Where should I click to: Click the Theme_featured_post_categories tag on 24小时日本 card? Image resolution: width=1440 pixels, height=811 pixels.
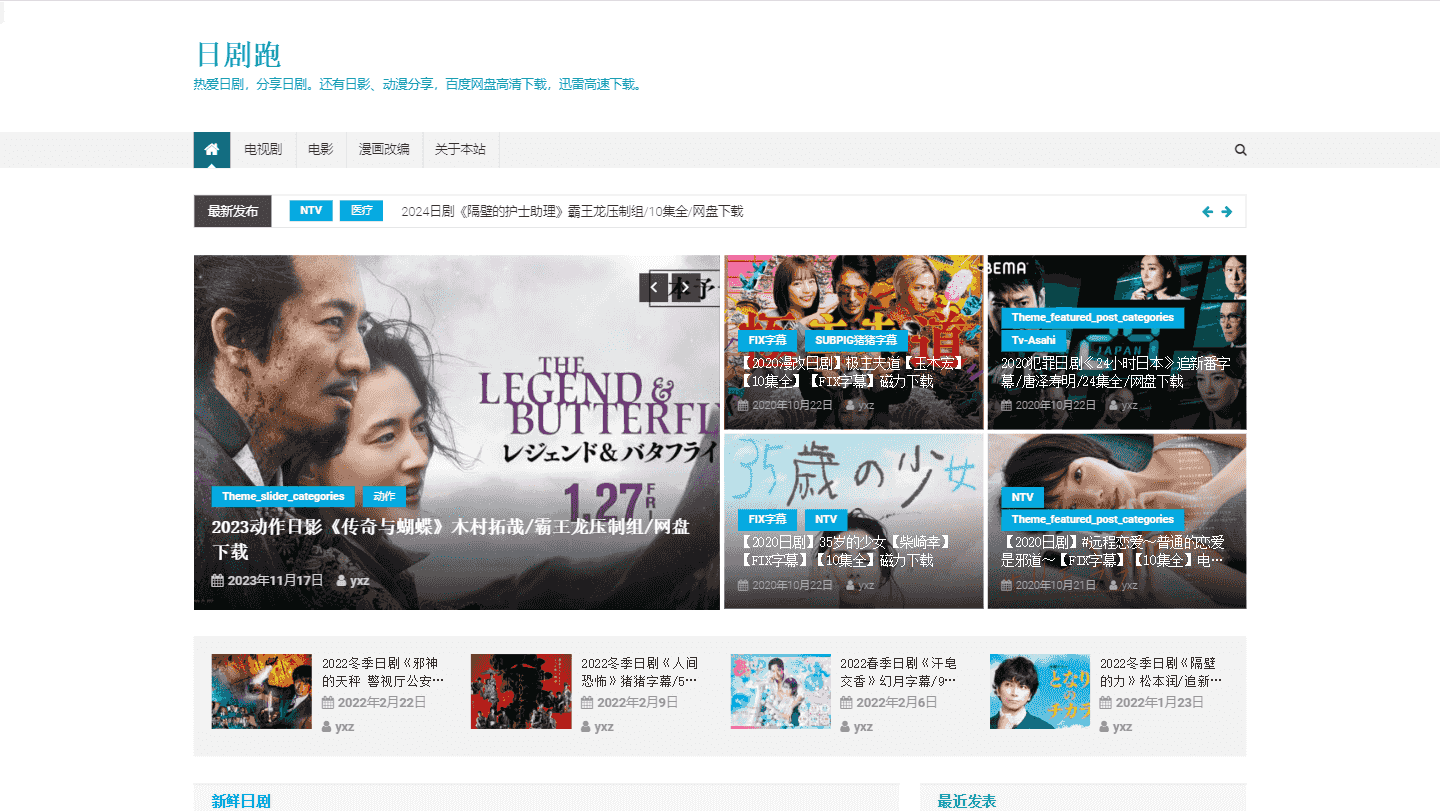click(1093, 317)
